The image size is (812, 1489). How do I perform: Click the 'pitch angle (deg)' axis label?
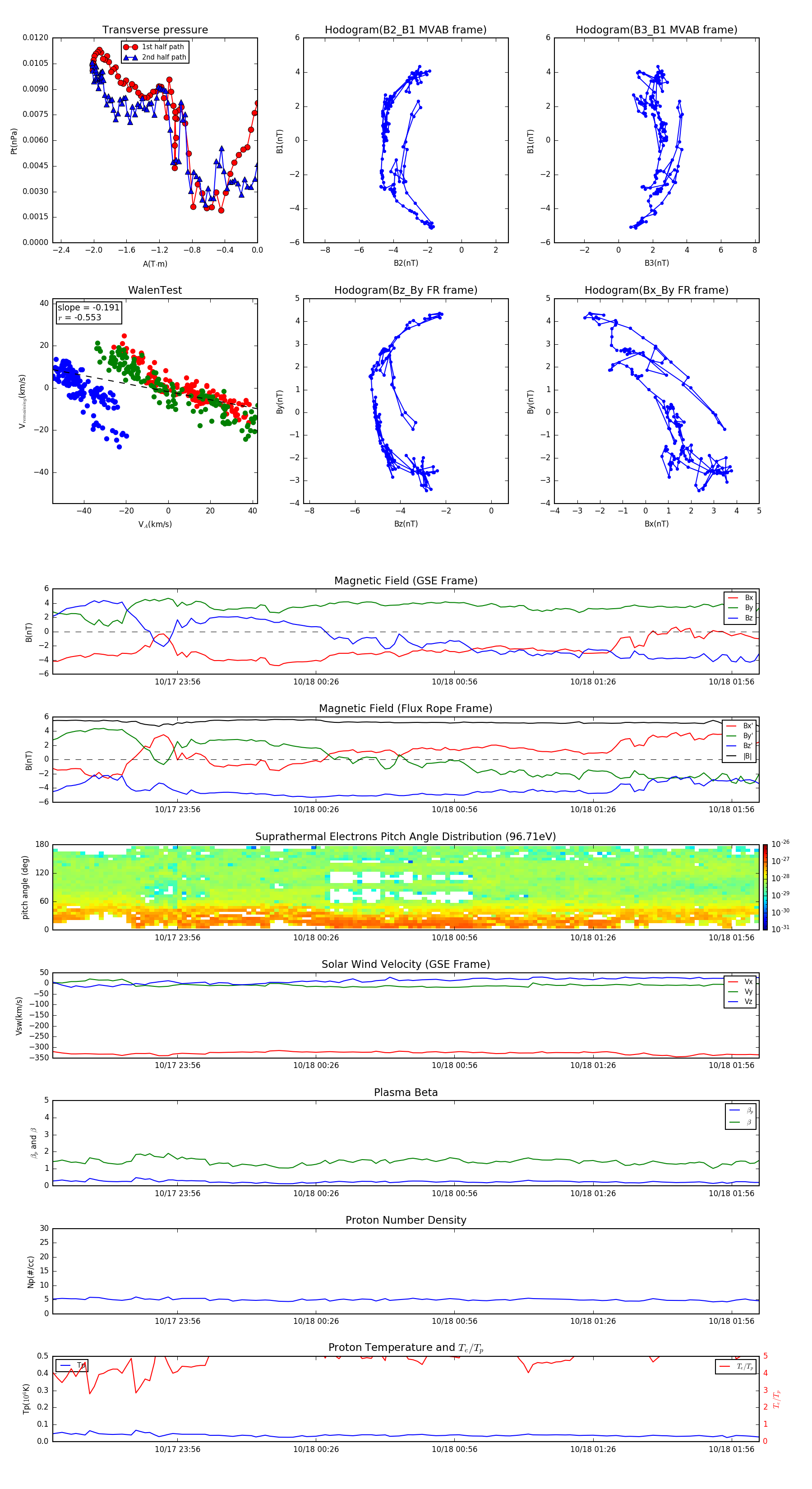[x=25, y=887]
